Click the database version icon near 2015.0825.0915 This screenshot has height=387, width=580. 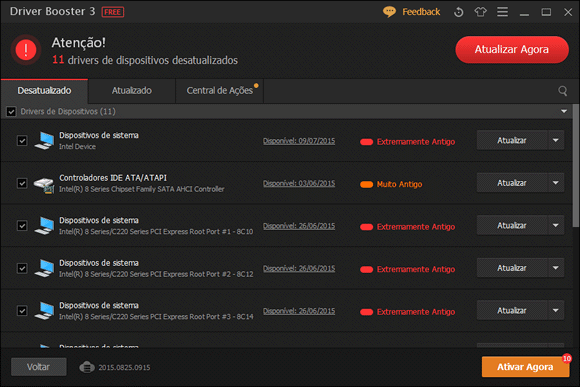point(87,367)
